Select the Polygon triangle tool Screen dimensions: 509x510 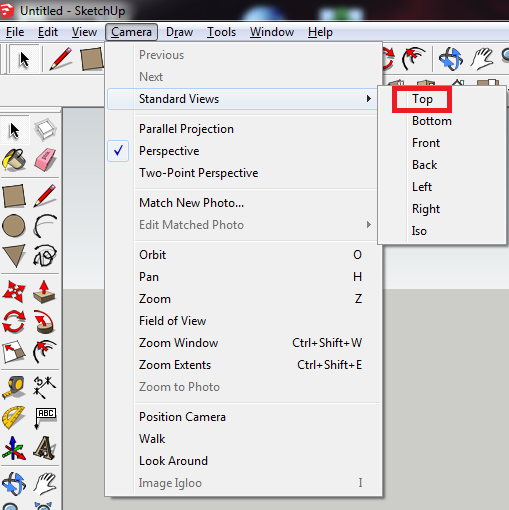14,256
